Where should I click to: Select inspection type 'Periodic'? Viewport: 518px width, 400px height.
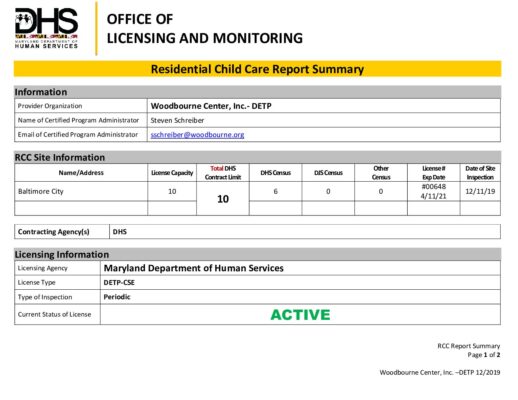click(x=117, y=297)
